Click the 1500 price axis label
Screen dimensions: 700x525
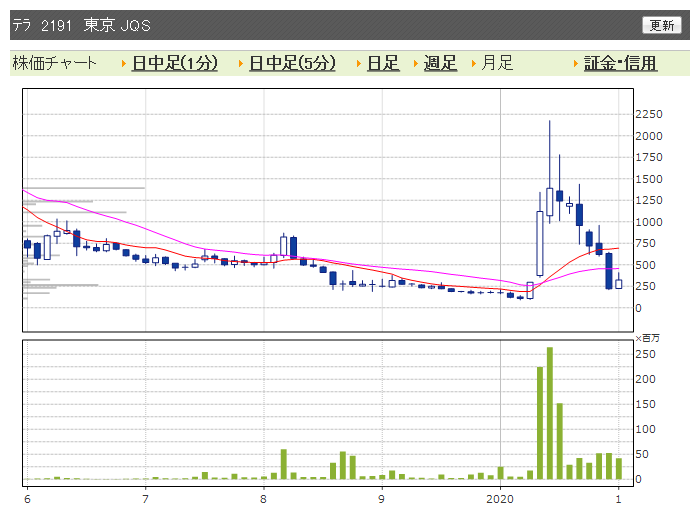click(x=649, y=179)
